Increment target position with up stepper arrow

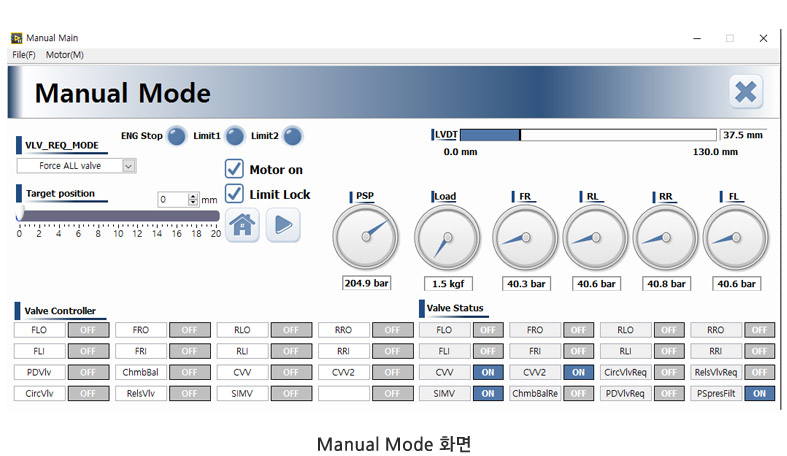[x=193, y=196]
